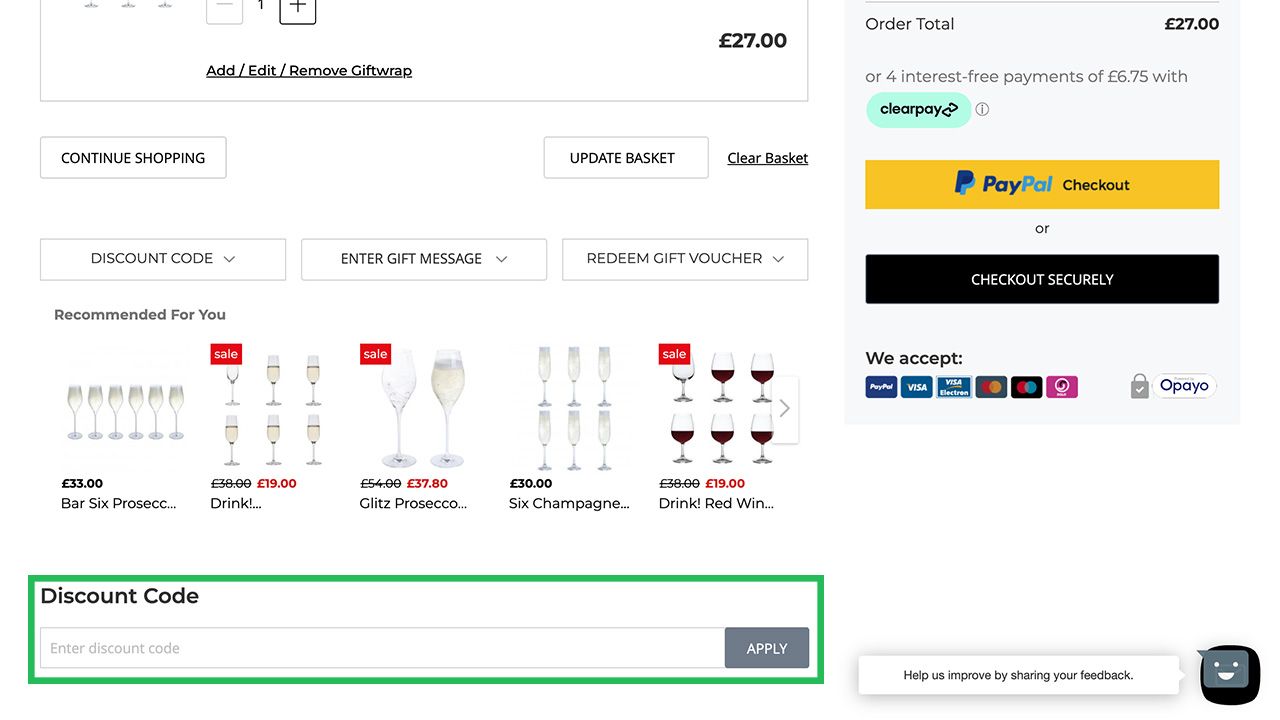This screenshot has width=1280, height=720.
Task: Expand the Redeem Gift Voucher dropdown
Action: click(685, 259)
